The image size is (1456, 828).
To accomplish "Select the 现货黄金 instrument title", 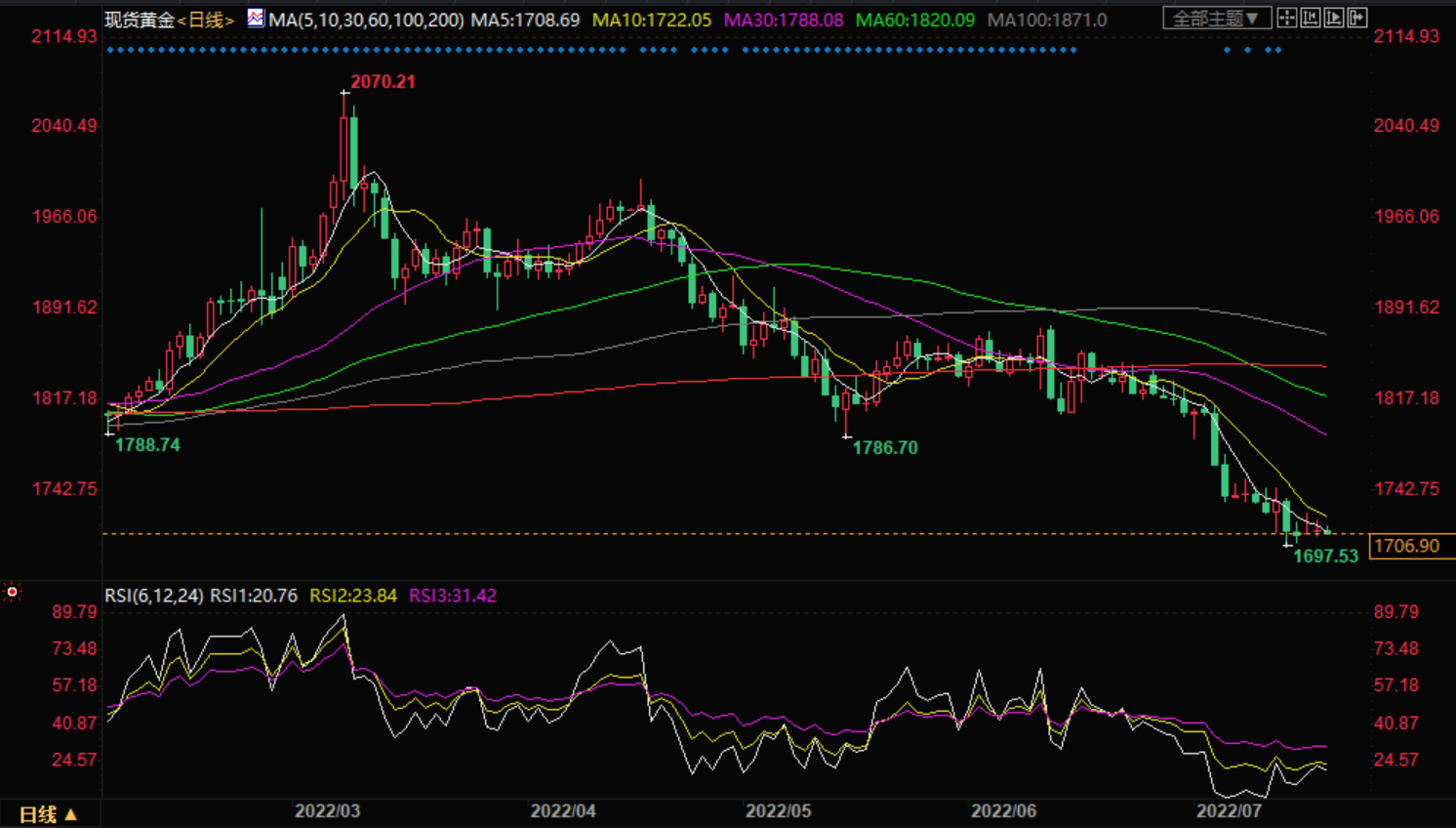I will pos(140,20).
